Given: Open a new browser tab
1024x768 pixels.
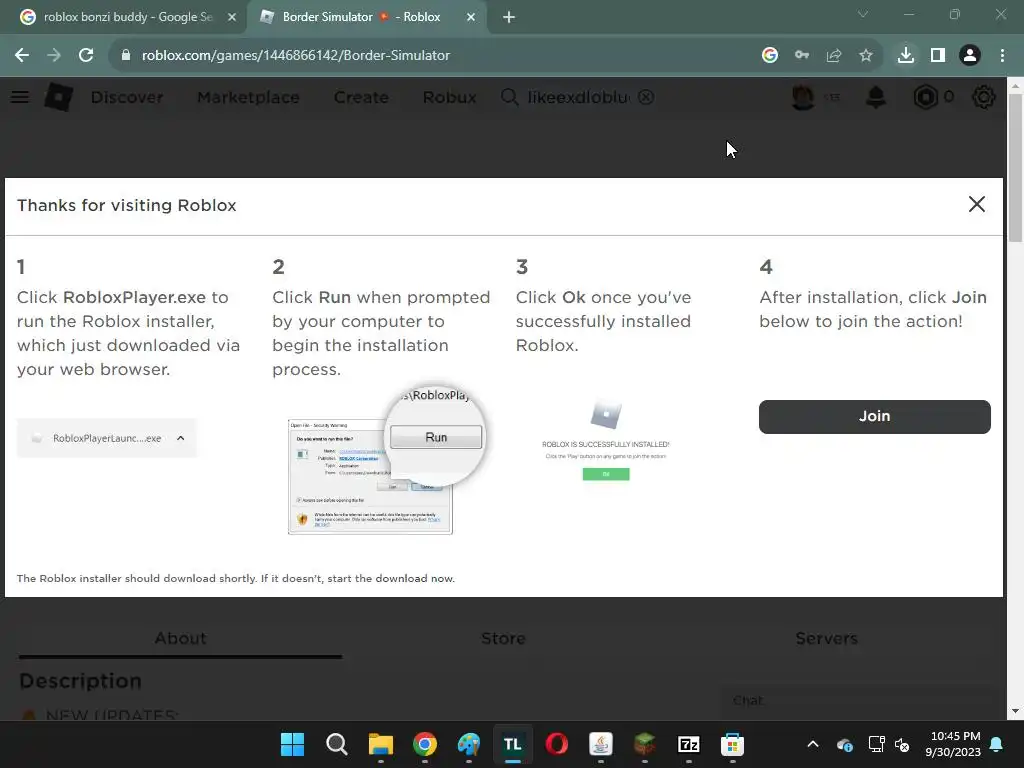Looking at the screenshot, I should (x=509, y=17).
